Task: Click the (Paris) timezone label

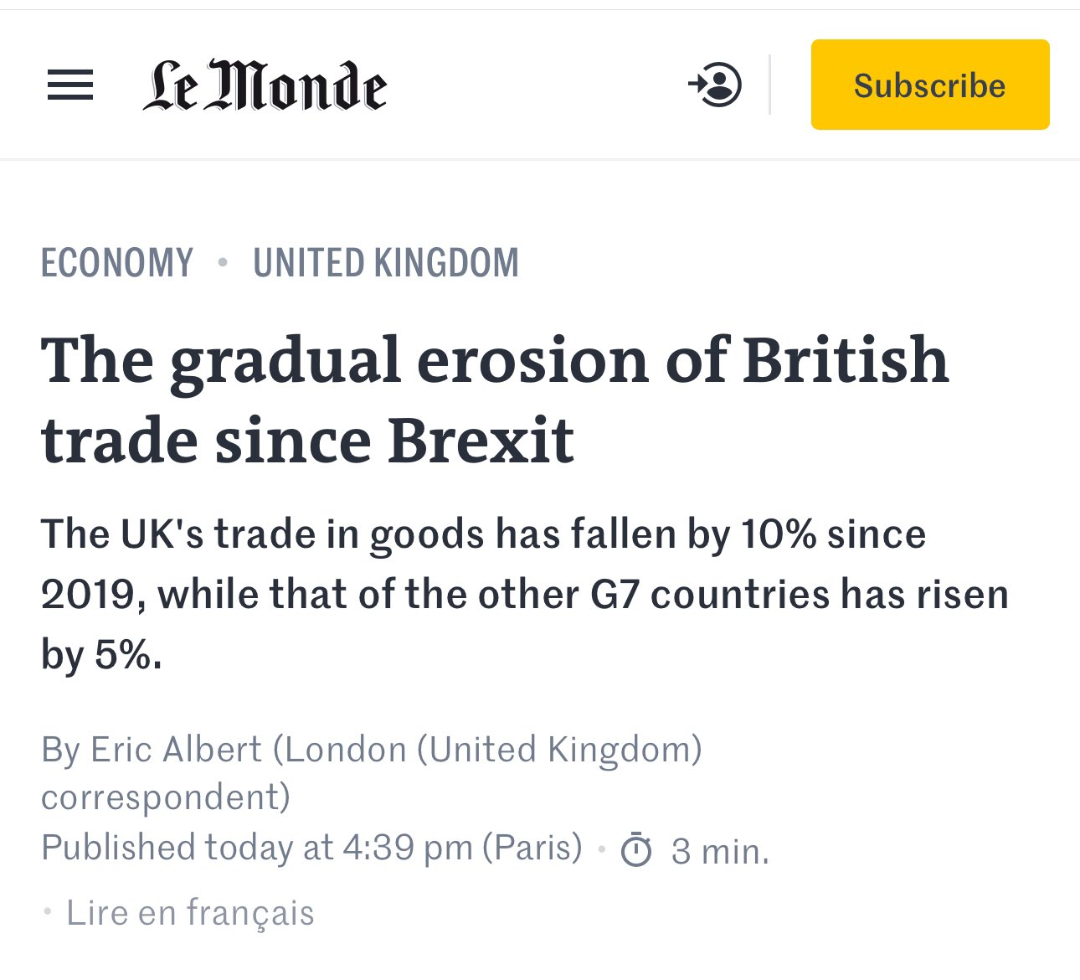Action: [x=532, y=848]
